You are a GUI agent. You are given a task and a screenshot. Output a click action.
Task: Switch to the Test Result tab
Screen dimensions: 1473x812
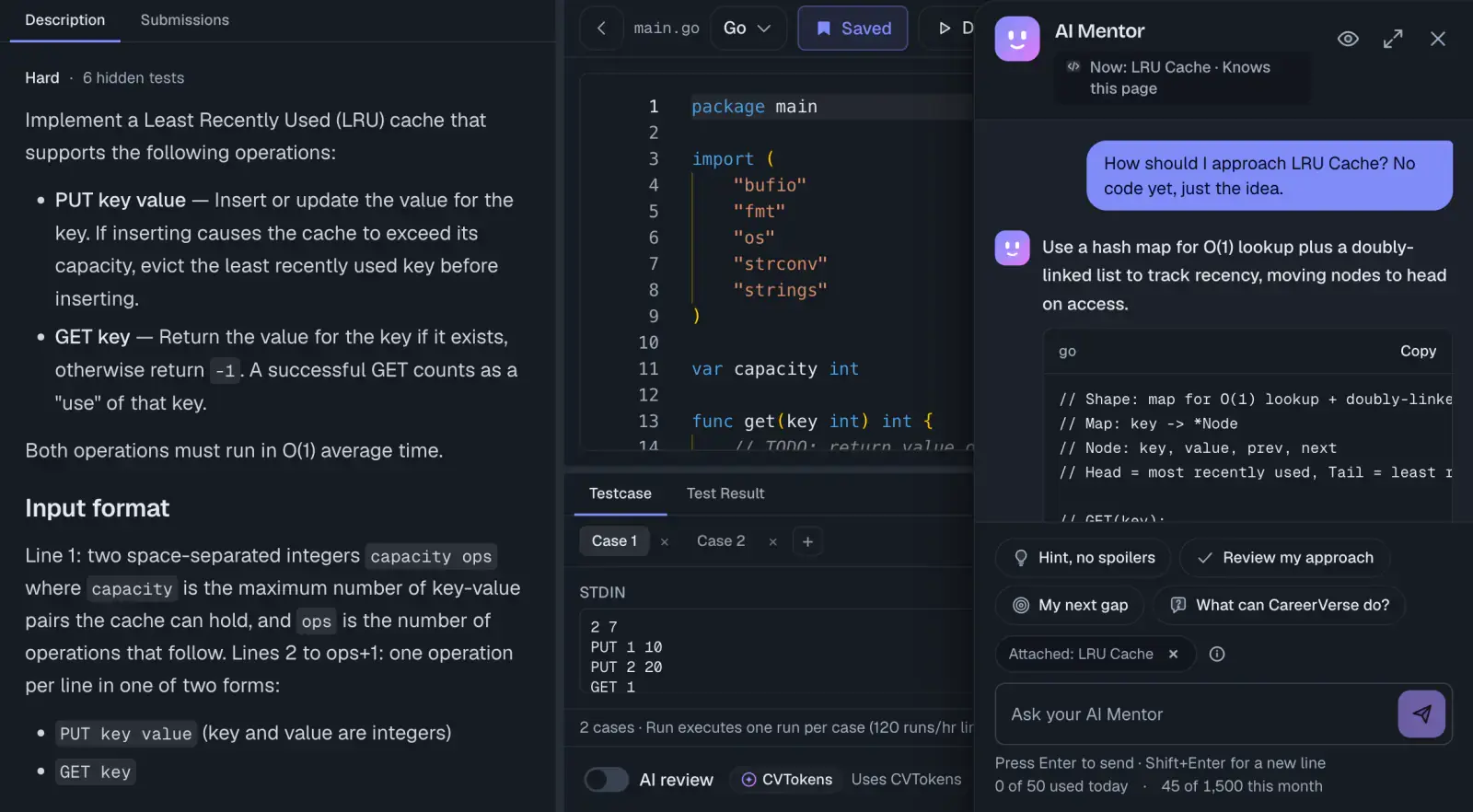click(x=725, y=493)
